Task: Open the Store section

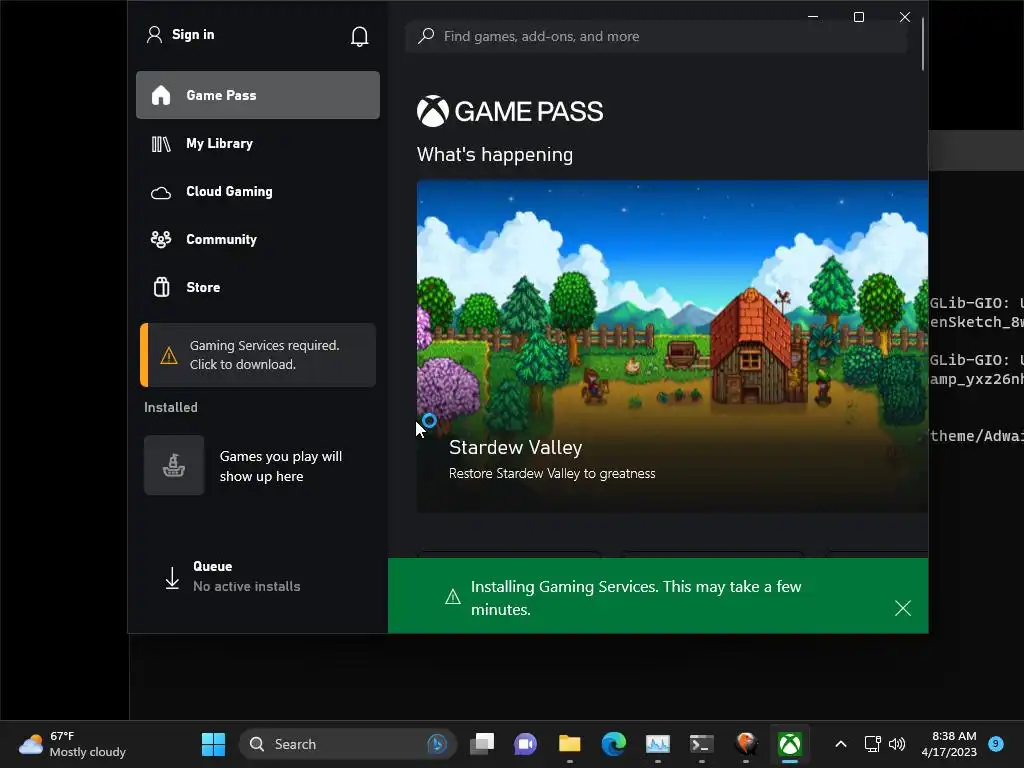Action: tap(257, 287)
